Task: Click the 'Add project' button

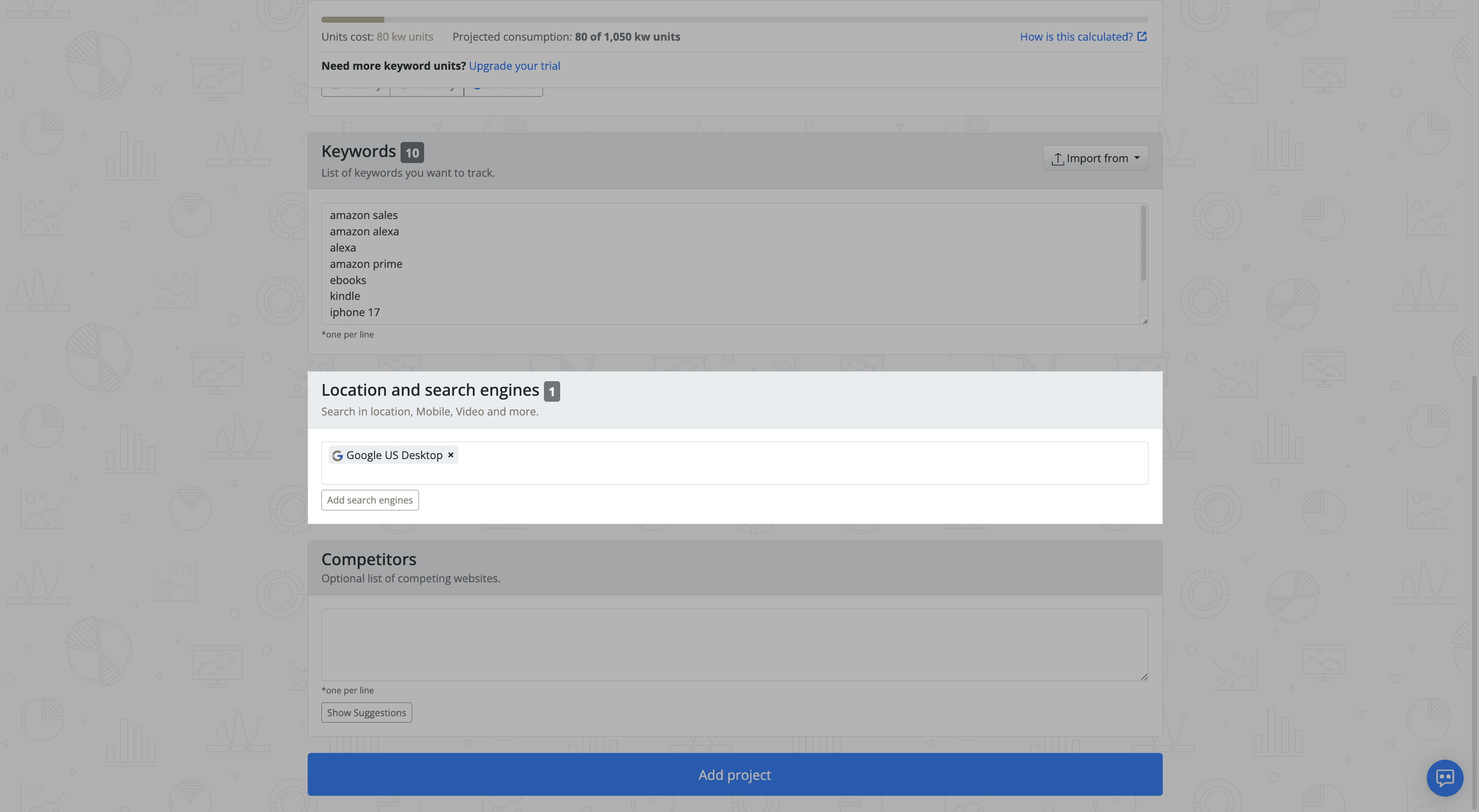Action: 734,774
